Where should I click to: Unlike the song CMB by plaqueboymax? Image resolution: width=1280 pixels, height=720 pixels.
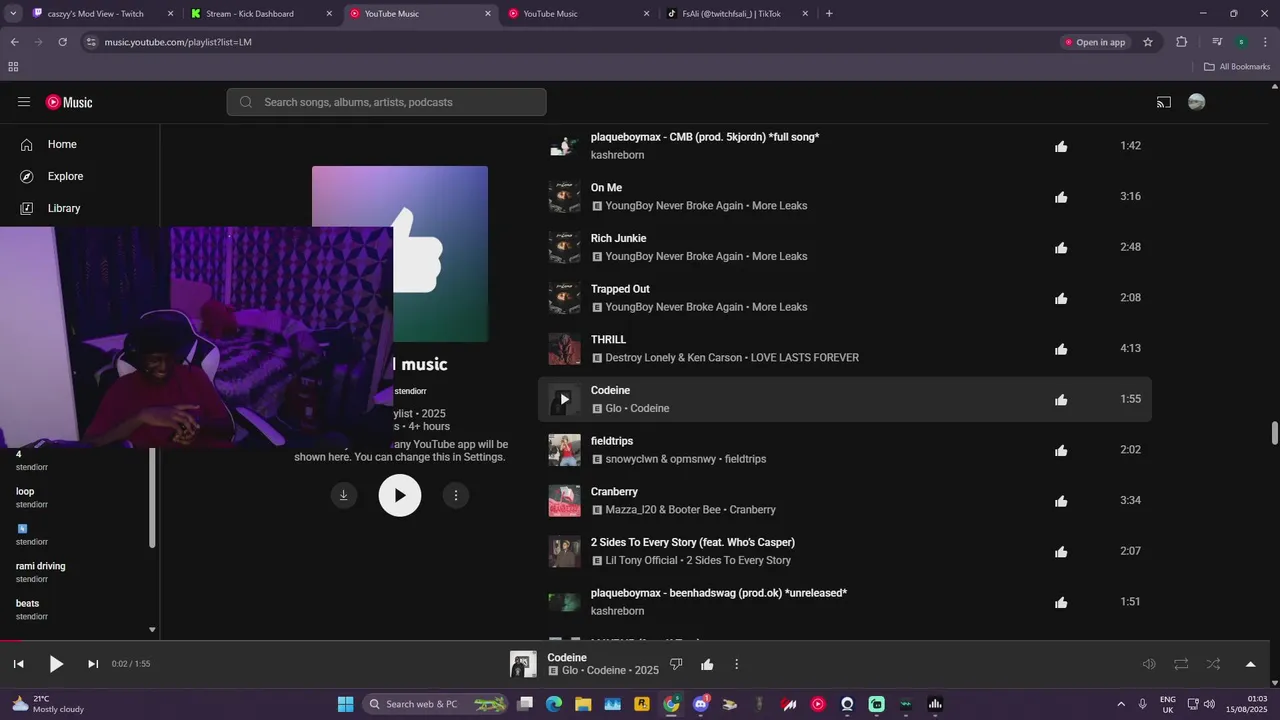(1061, 146)
